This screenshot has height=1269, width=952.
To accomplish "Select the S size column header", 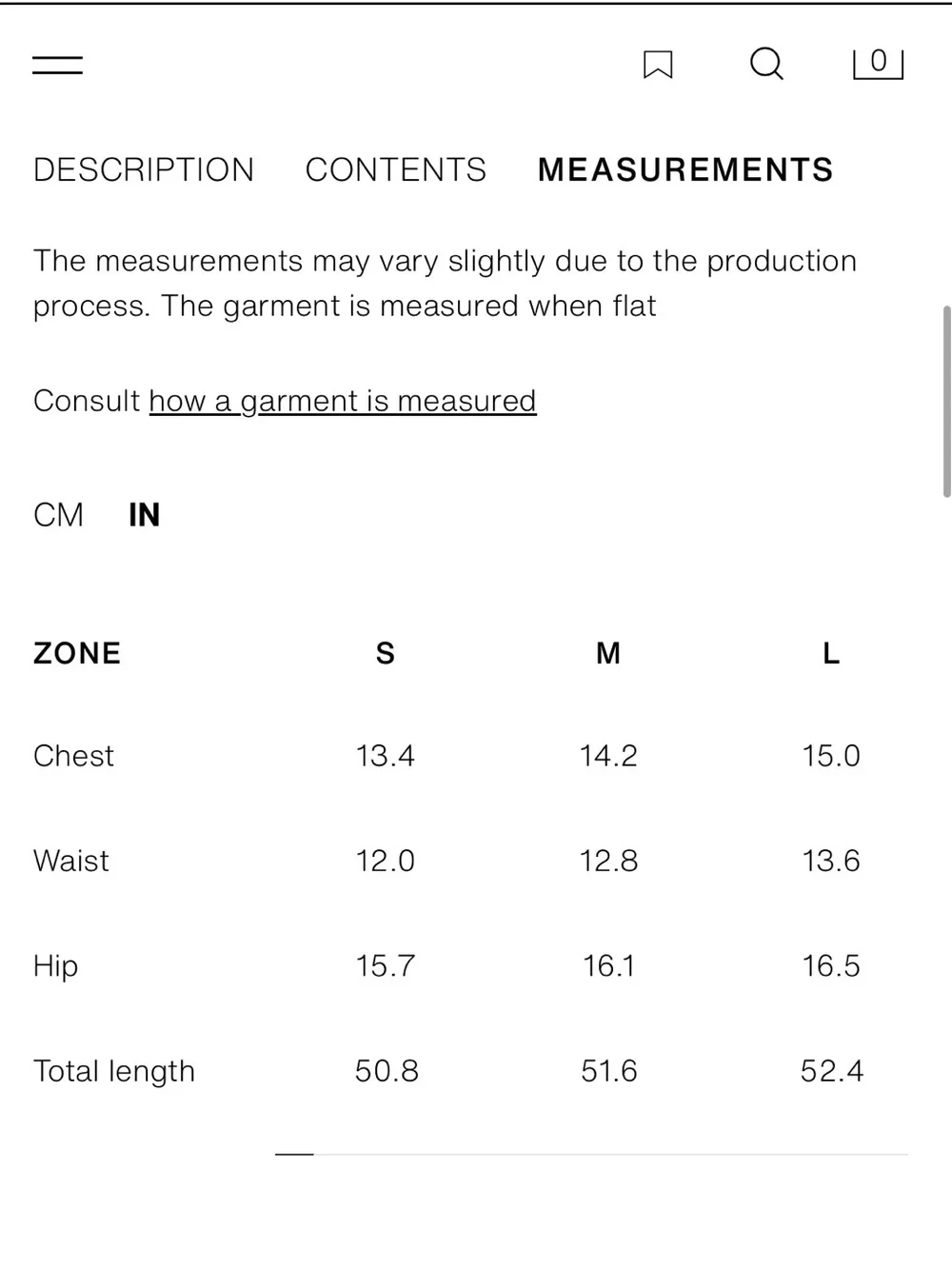I will point(385,653).
